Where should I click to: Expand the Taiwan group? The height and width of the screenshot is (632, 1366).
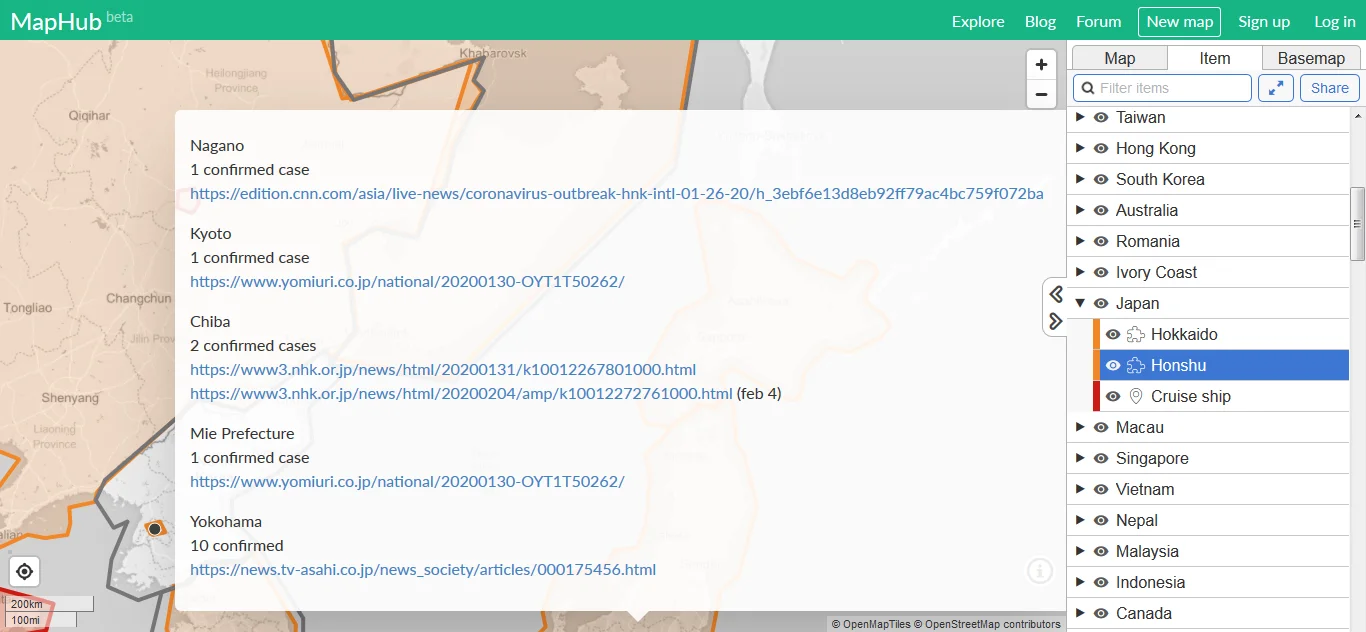tap(1080, 117)
